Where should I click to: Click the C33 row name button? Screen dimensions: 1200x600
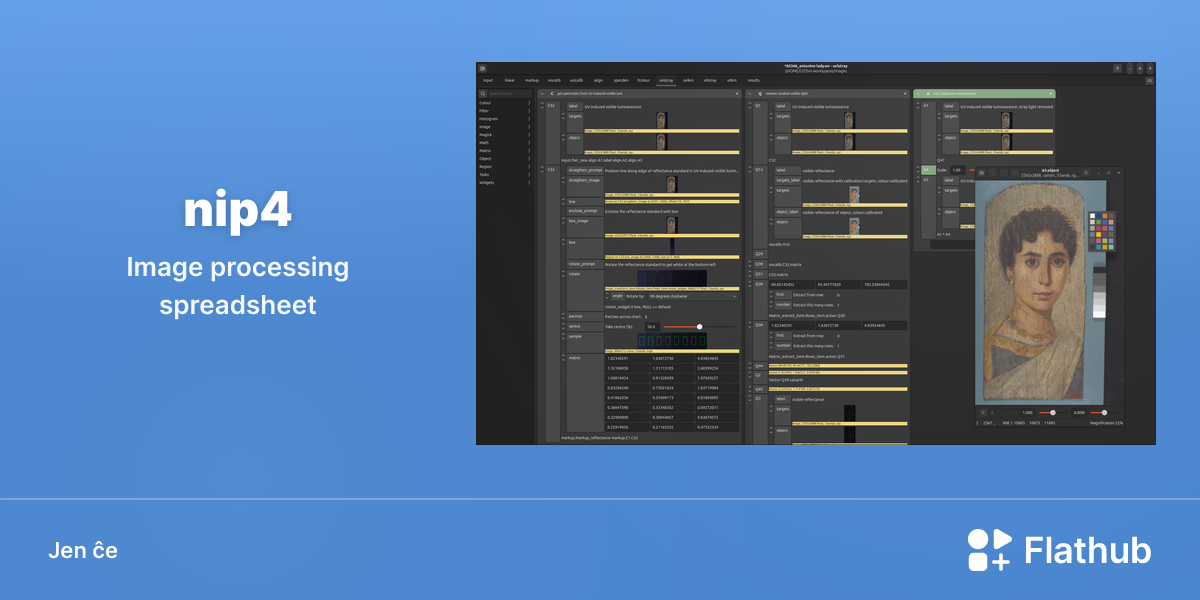(551, 169)
